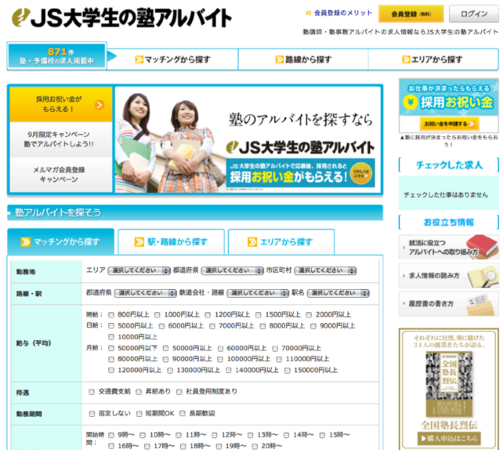Open マッチングから探す in top navigation
The height and width of the screenshot is (450, 503).
coord(173,59)
